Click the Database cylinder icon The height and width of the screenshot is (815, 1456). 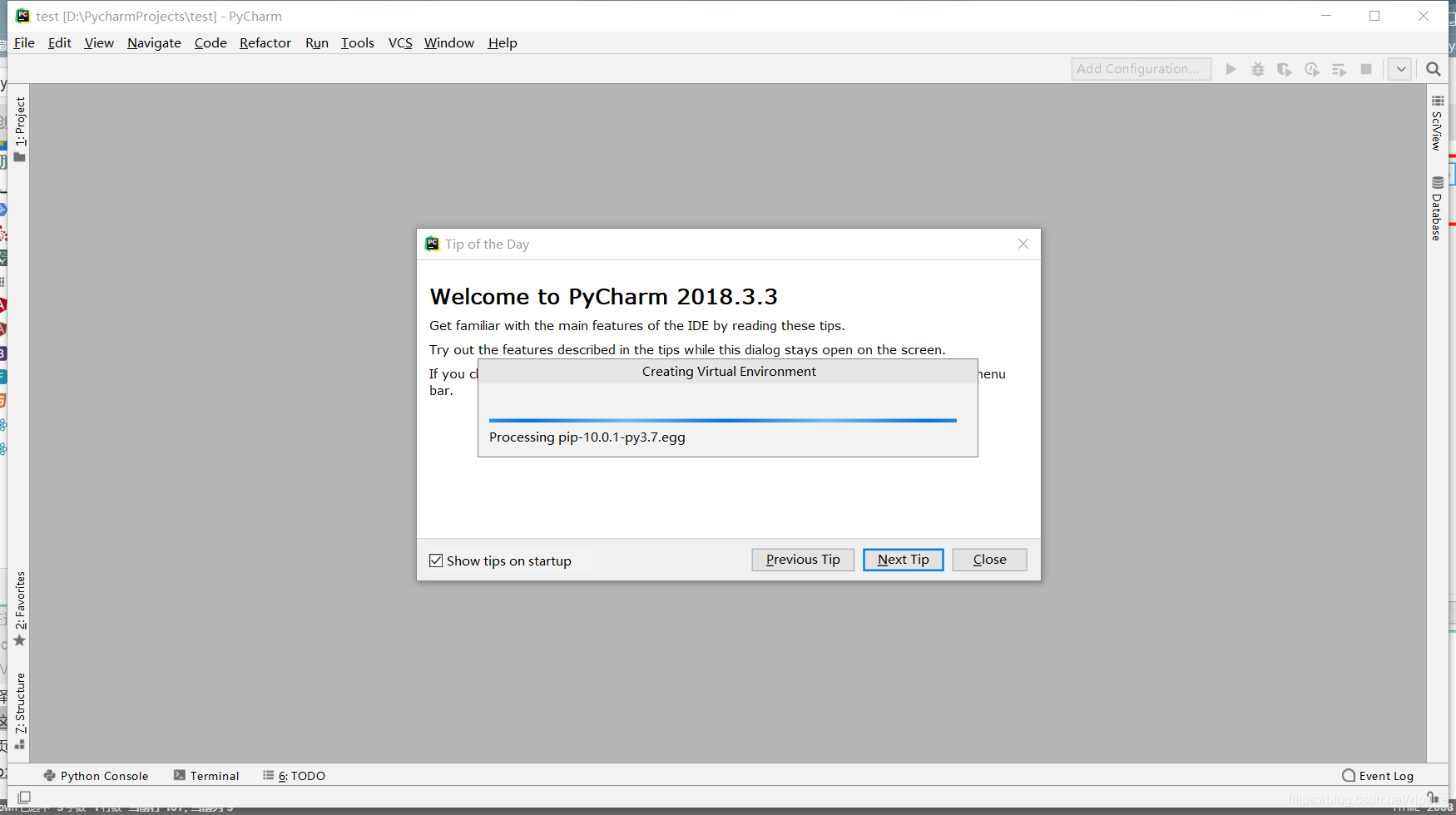pos(1438,183)
